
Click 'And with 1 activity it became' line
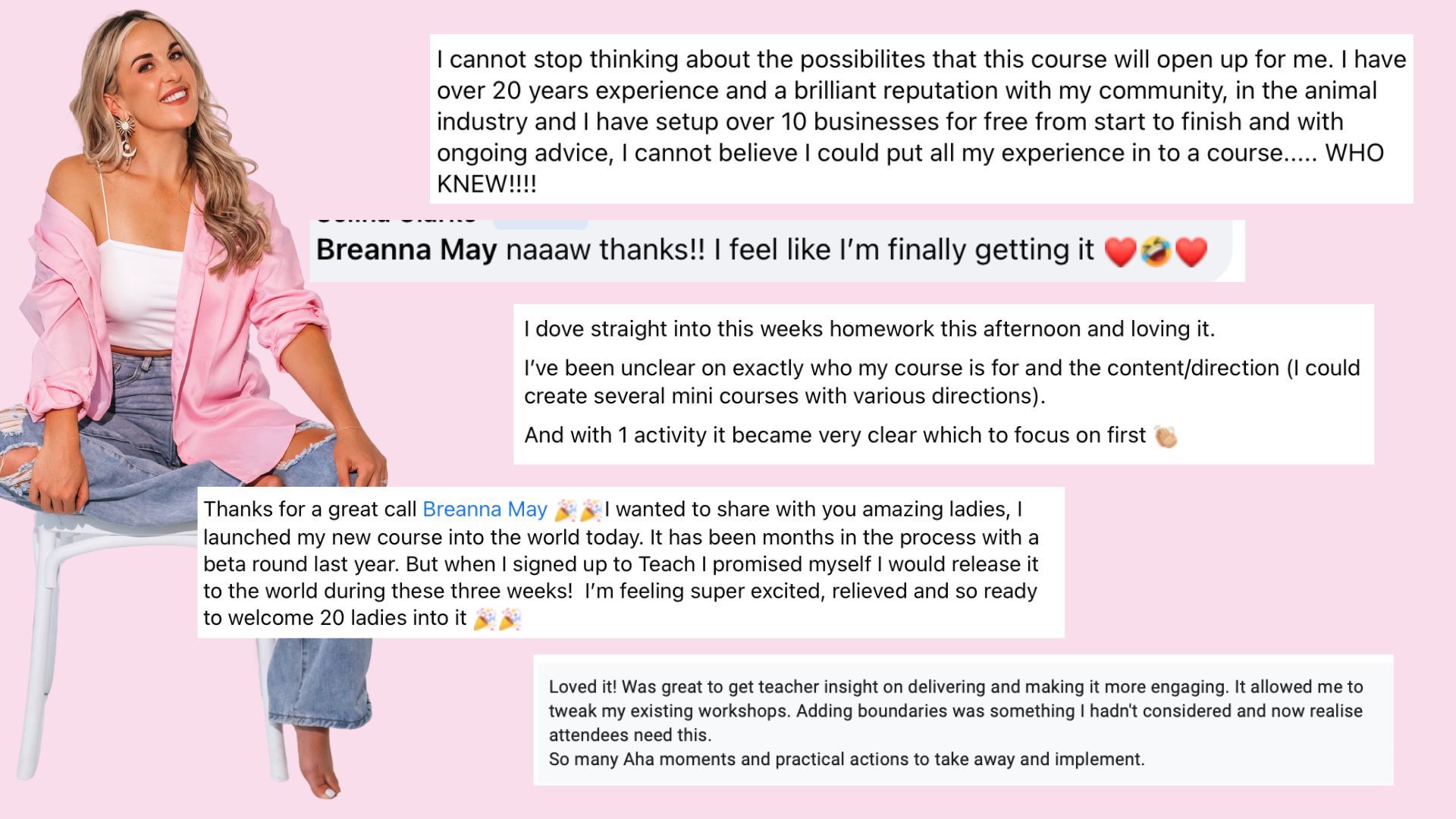834,435
